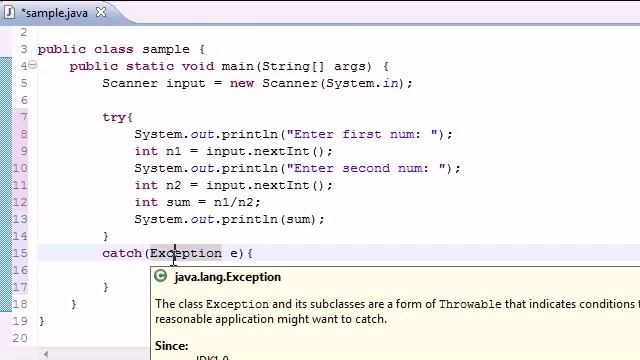
Task: Click the Javadoc description text in tooltip
Action: [396, 311]
